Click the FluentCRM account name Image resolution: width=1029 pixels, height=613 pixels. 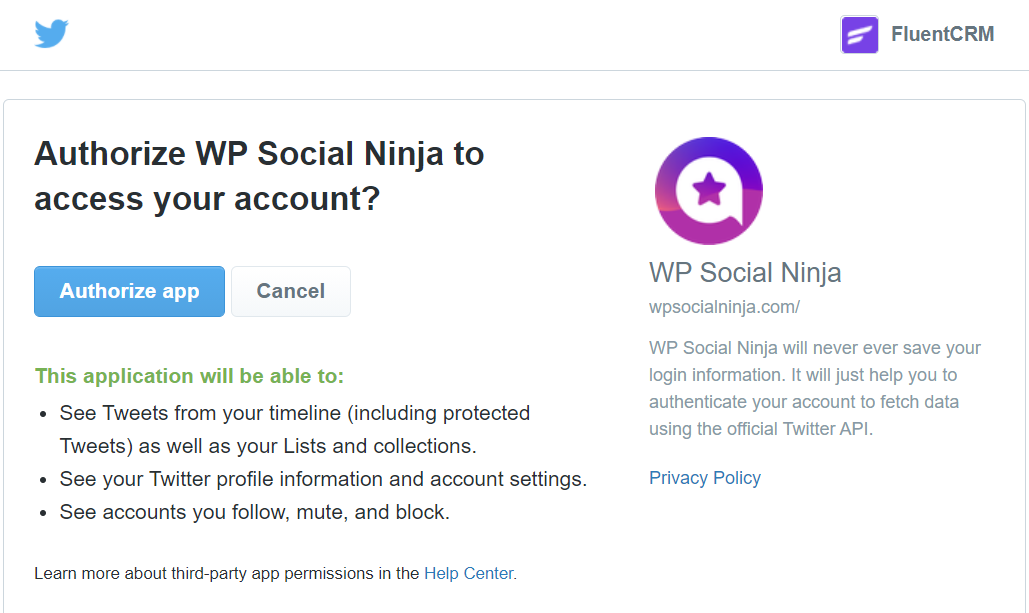coord(942,35)
